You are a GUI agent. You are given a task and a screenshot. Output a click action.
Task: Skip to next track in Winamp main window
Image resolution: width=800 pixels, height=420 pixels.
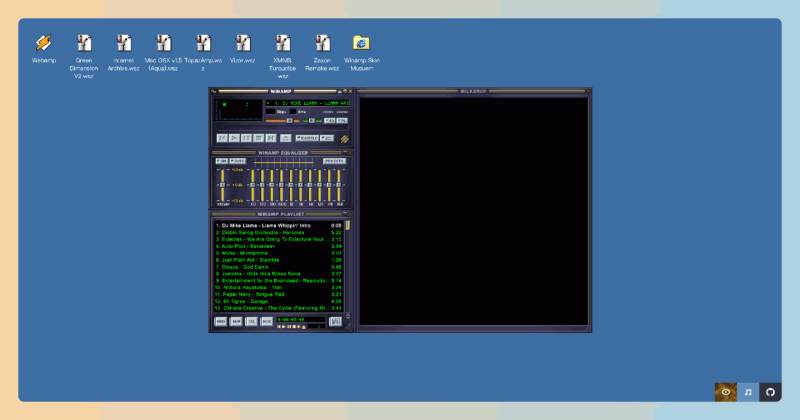coord(271,138)
